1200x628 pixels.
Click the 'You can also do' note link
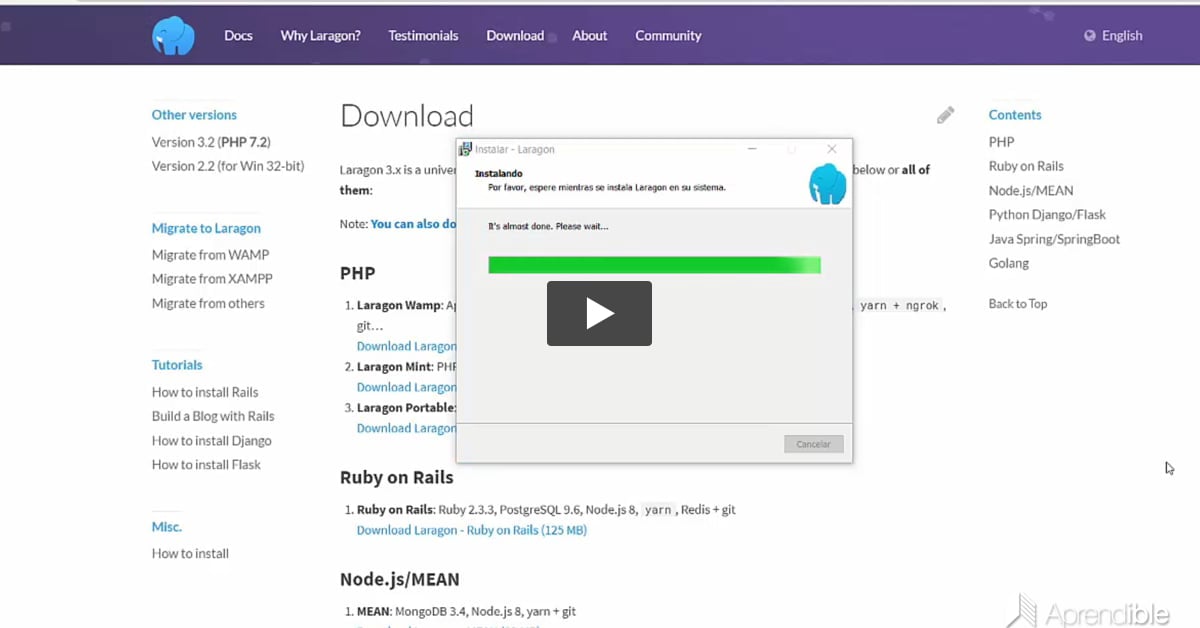click(413, 224)
